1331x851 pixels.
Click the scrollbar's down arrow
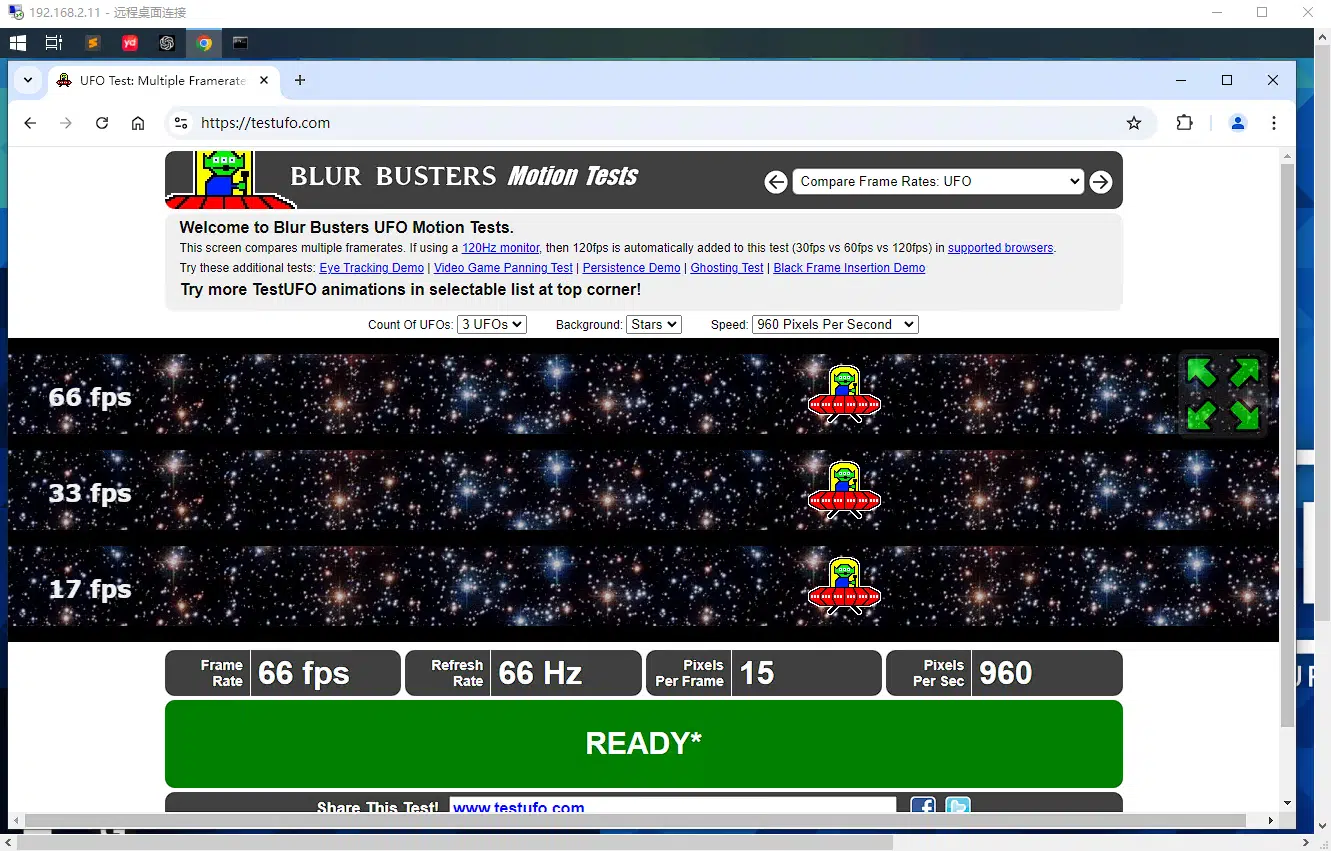pyautogui.click(x=1288, y=803)
